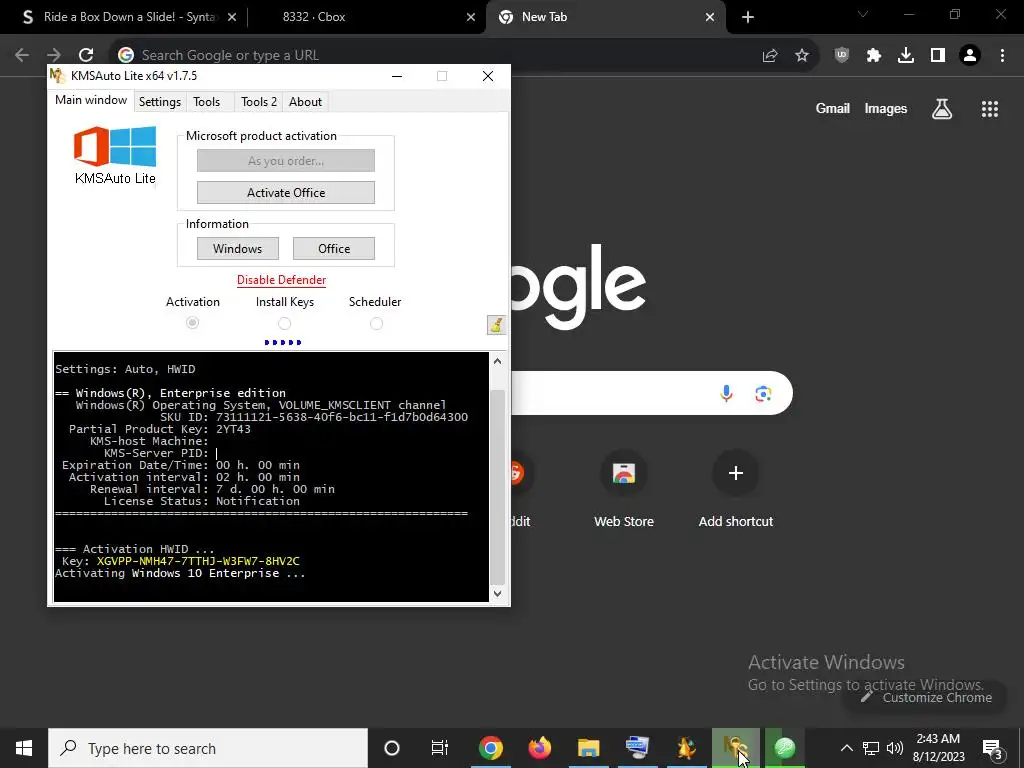Open the volume control in system tray

tap(895, 748)
